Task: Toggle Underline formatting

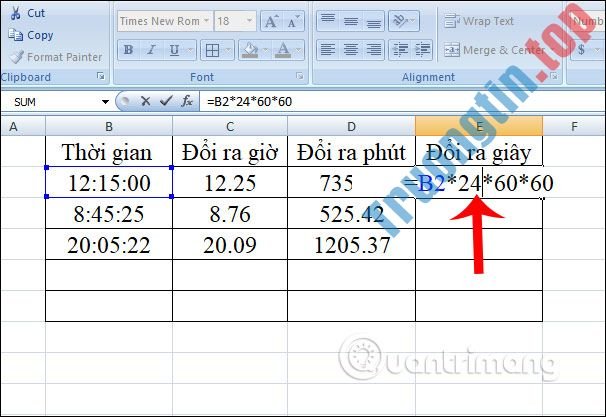Action: [174, 50]
